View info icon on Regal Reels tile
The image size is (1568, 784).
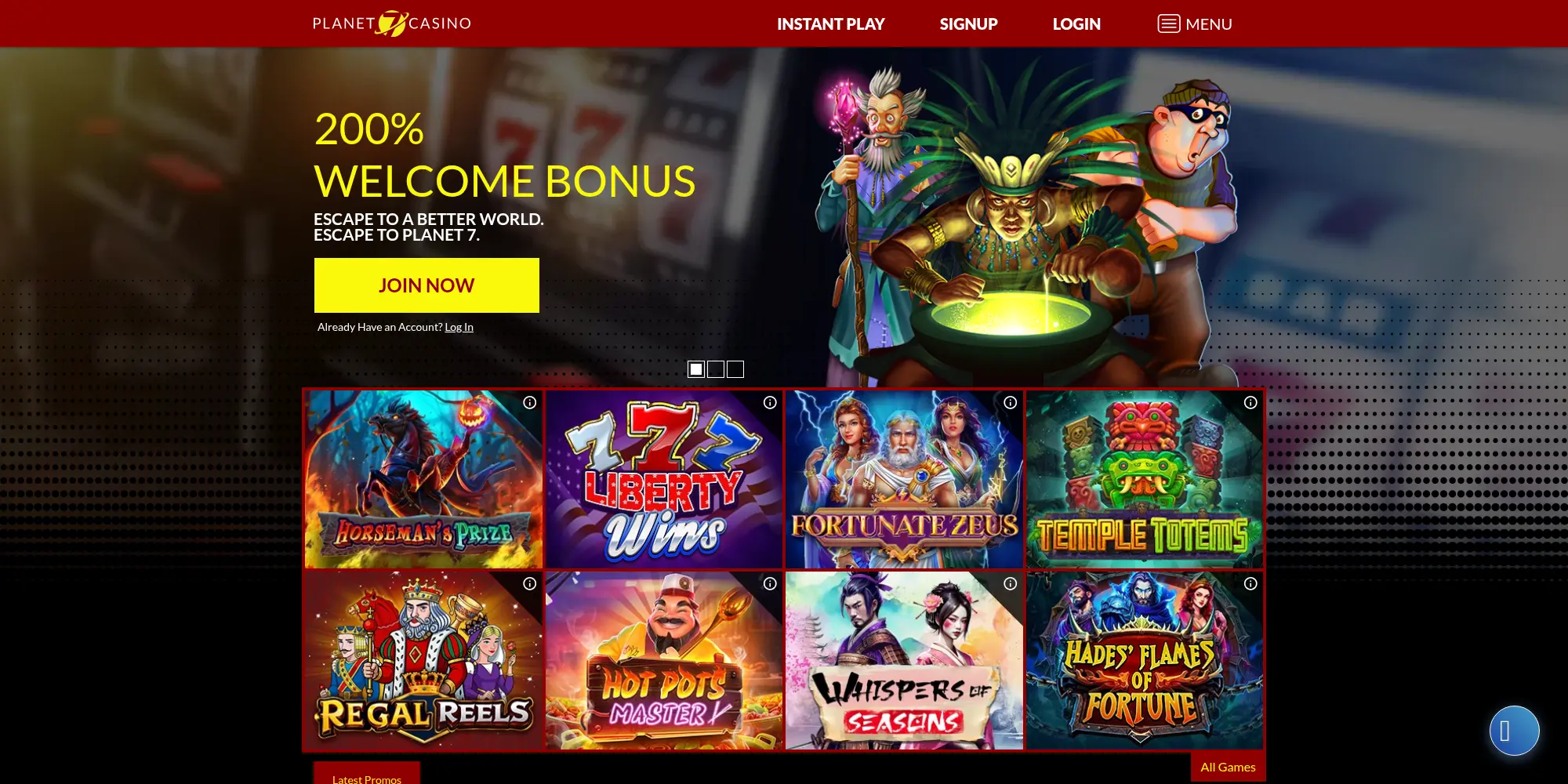(530, 583)
